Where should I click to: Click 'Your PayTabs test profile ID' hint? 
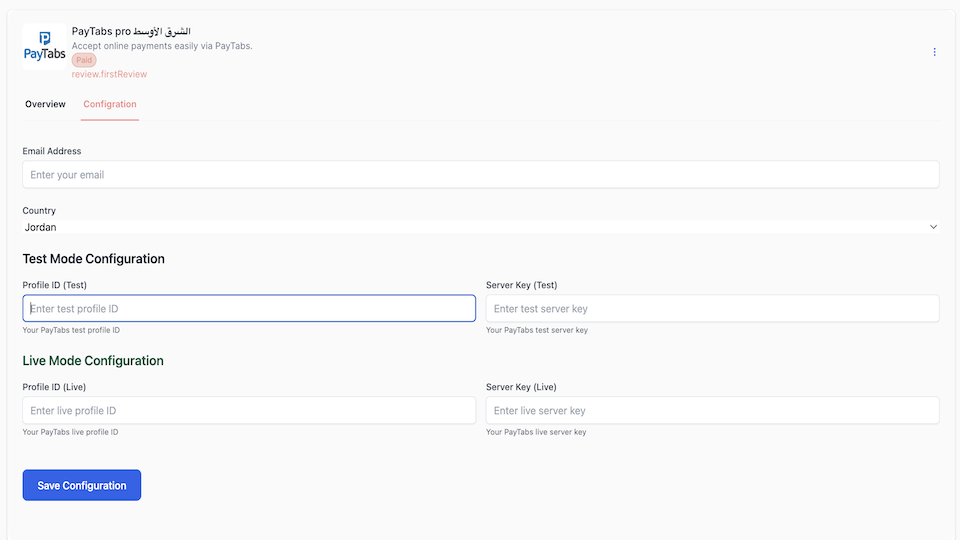coord(71,330)
